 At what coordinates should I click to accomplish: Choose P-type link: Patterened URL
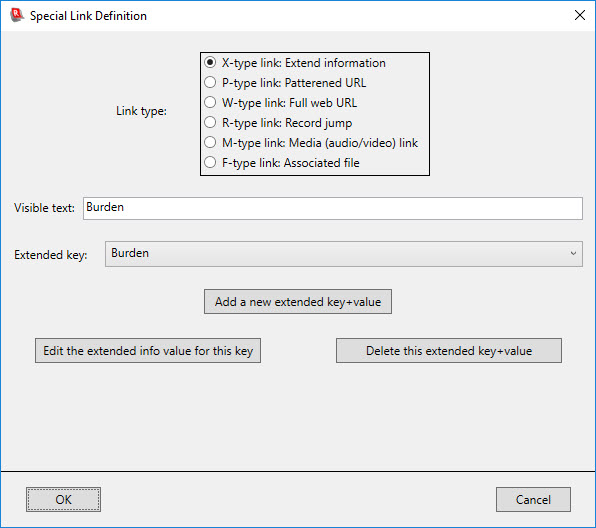[285, 83]
